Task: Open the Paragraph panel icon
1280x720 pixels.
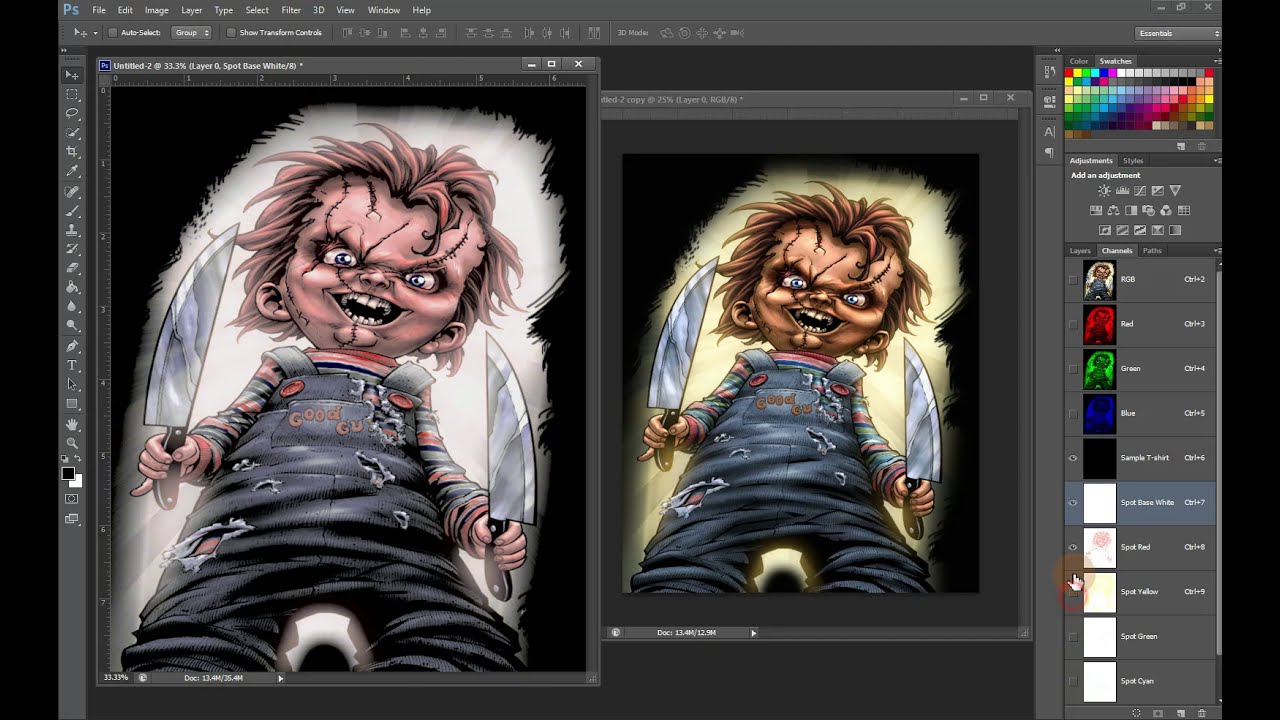Action: pyautogui.click(x=1049, y=152)
